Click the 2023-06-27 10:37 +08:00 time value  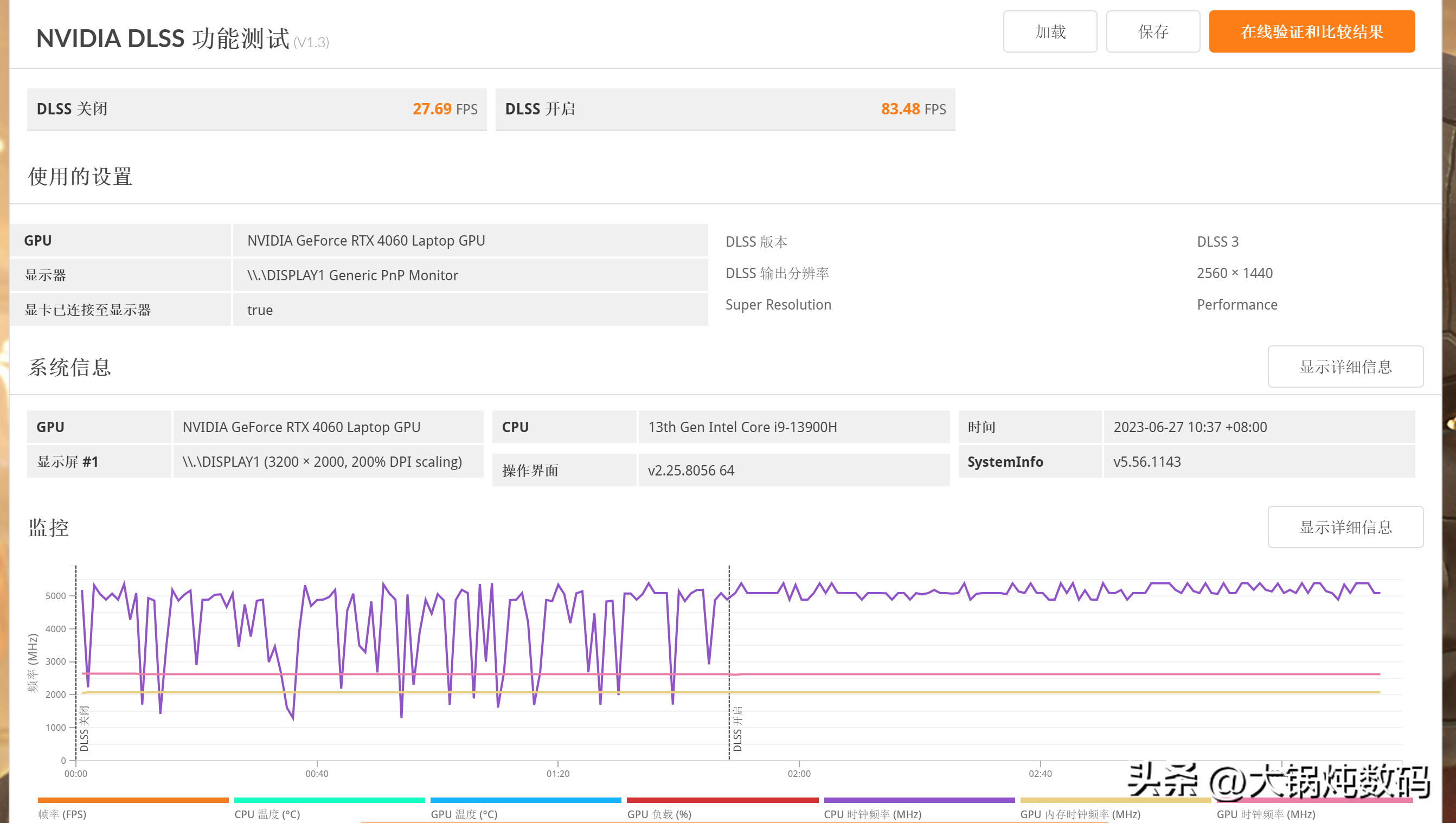(x=1190, y=427)
